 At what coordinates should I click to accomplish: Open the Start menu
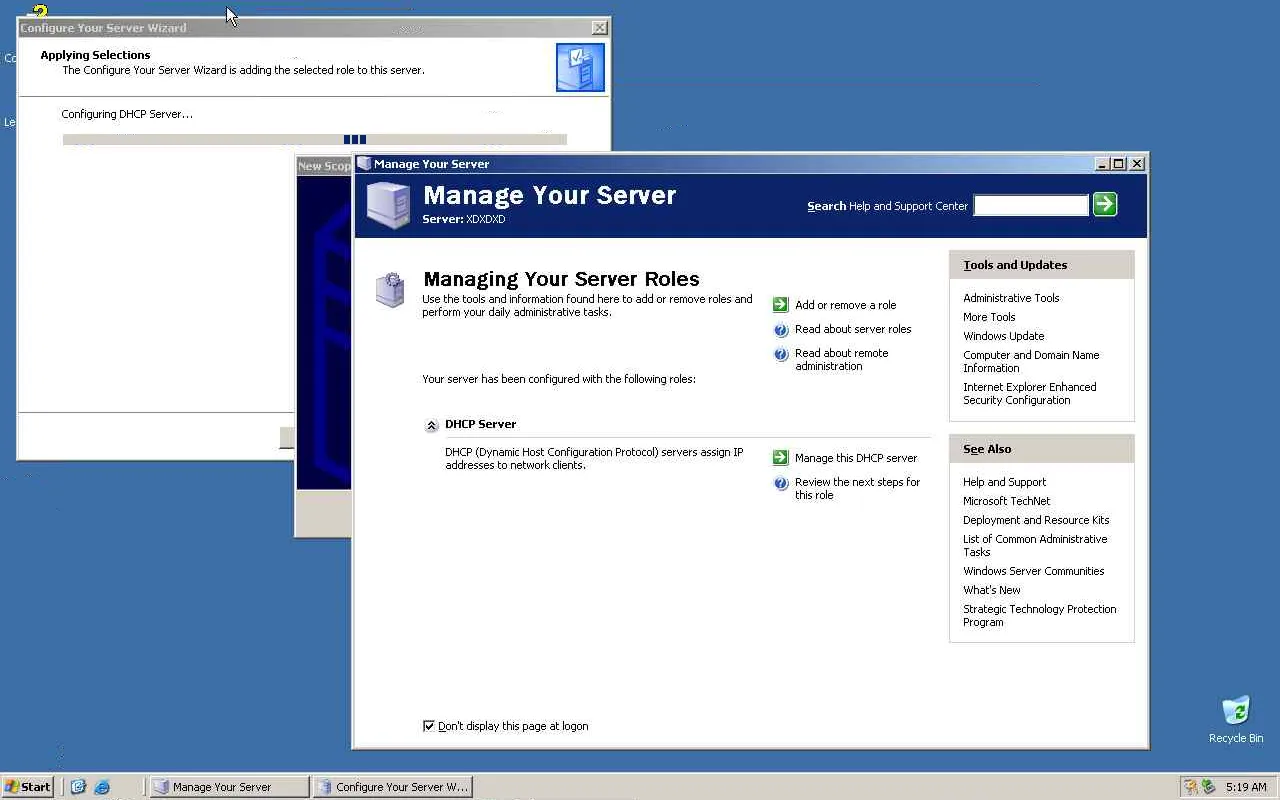pyautogui.click(x=28, y=787)
